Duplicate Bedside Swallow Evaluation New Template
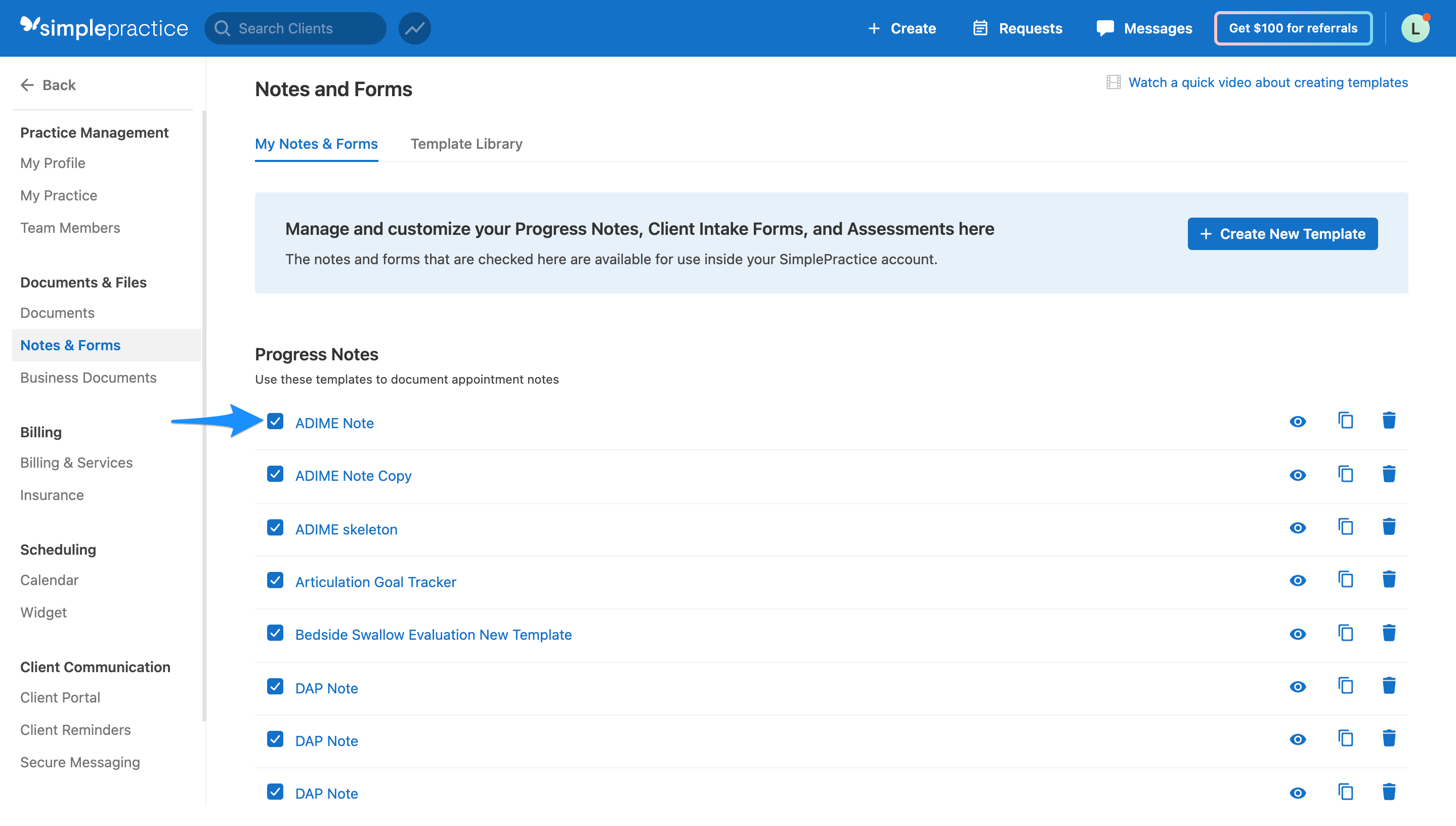 pyautogui.click(x=1345, y=633)
